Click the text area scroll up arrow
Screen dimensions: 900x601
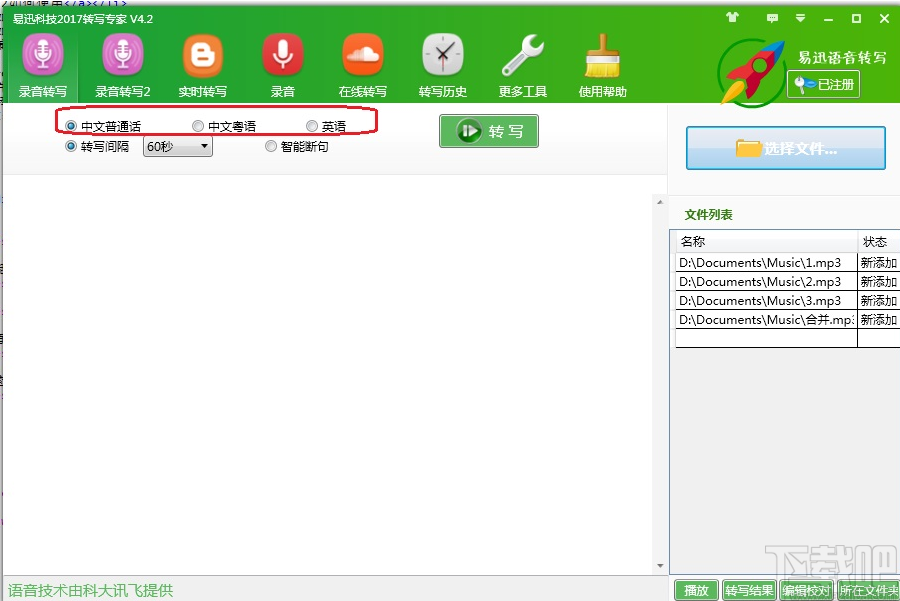(660, 202)
